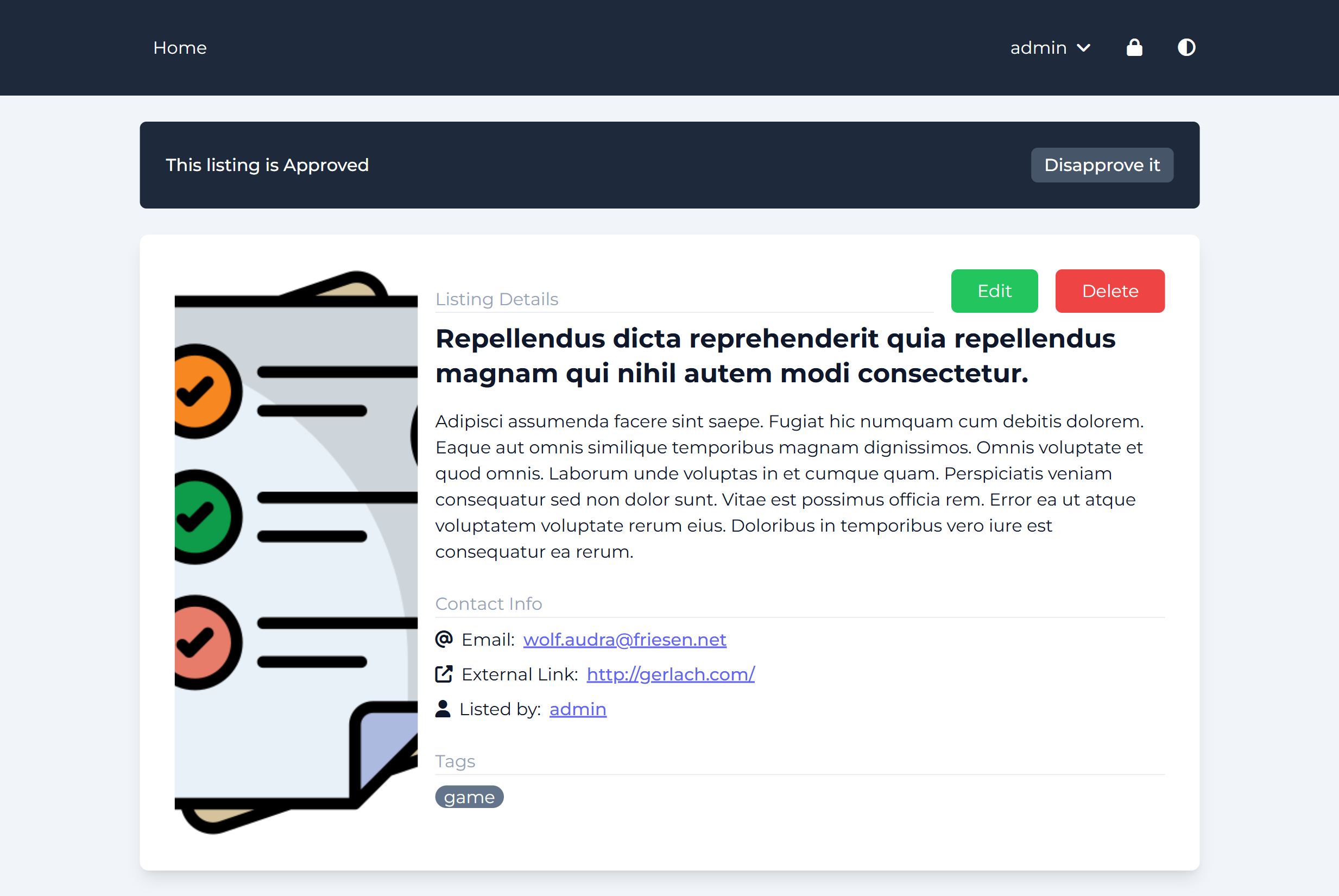Click the Listing Details section label
Image resolution: width=1339 pixels, height=896 pixels.
496,299
